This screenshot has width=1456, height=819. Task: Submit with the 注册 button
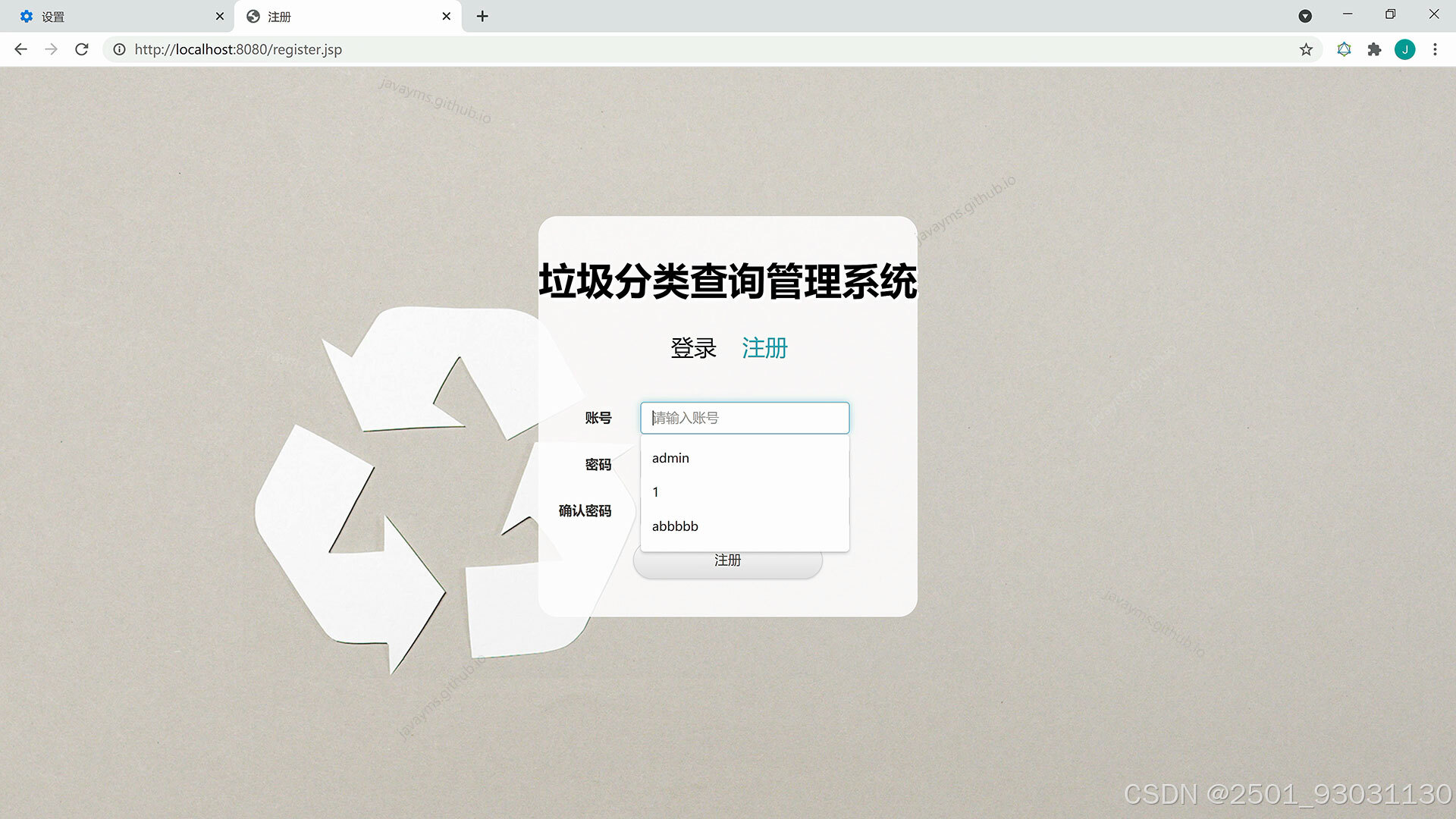(x=727, y=562)
